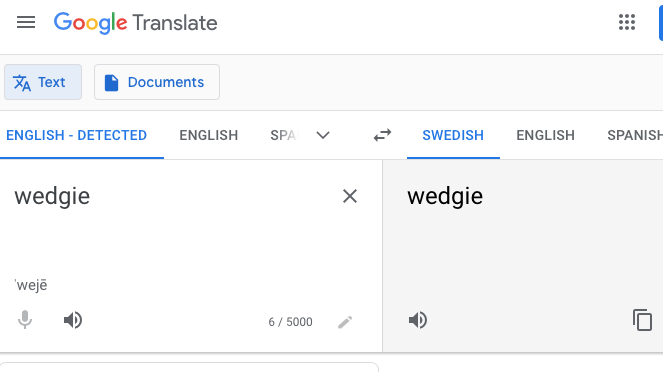663x372 pixels.
Task: Start voice input with microphone icon
Action: coord(25,320)
